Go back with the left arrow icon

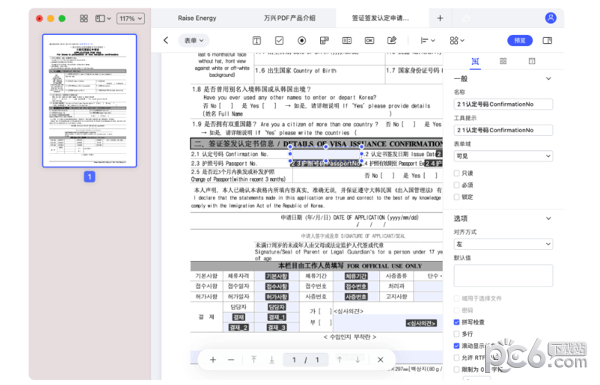pyautogui.click(x=166, y=40)
